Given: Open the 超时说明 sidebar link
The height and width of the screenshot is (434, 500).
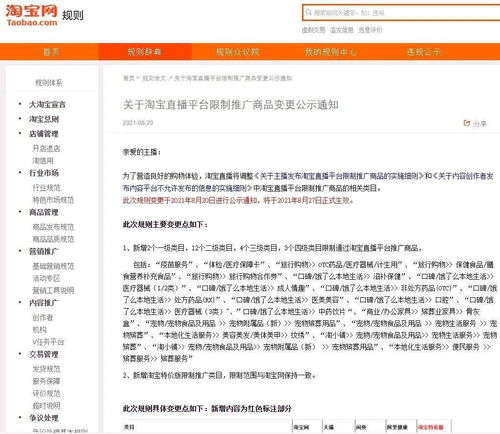Looking at the screenshot, I should point(46,405).
